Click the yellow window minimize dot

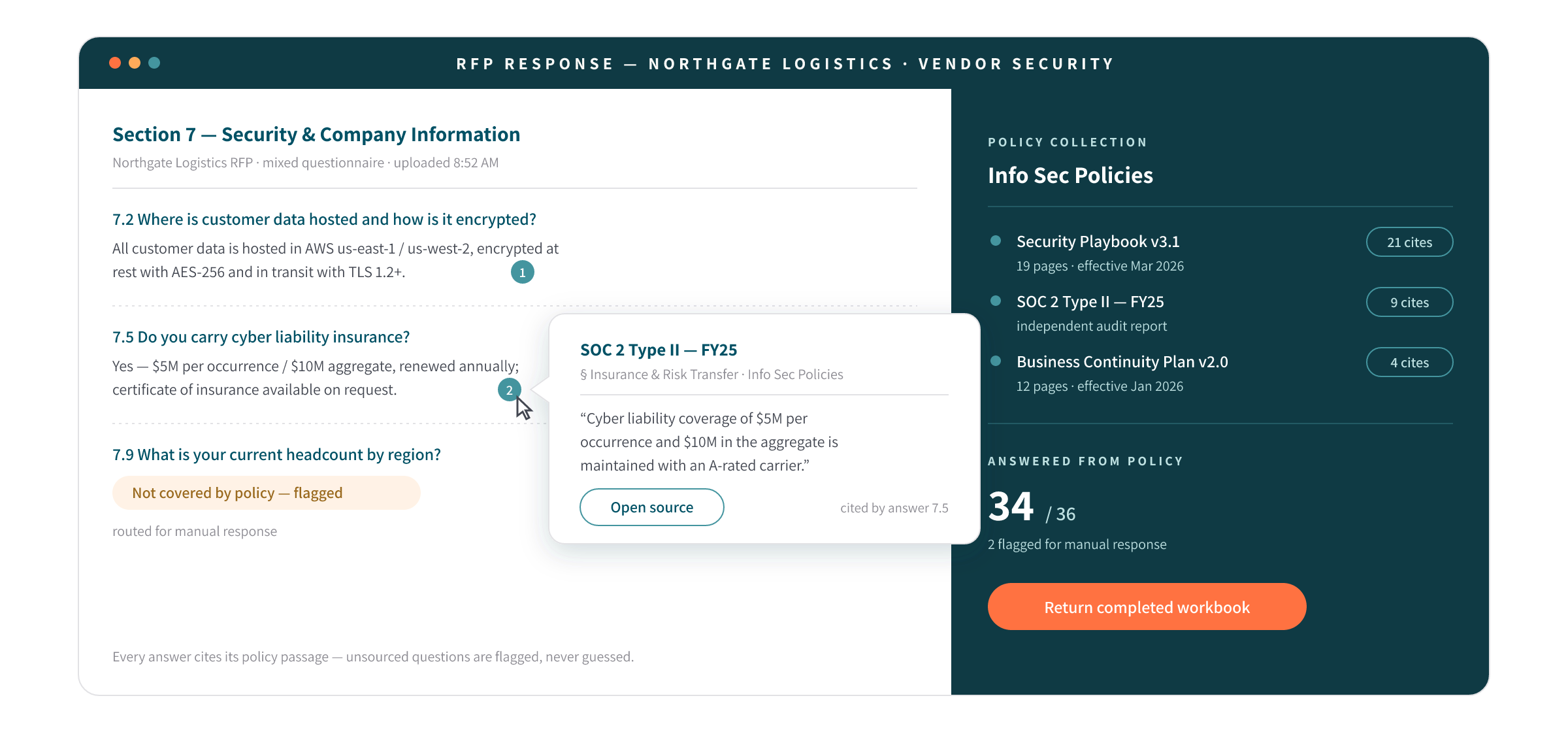click(x=135, y=63)
